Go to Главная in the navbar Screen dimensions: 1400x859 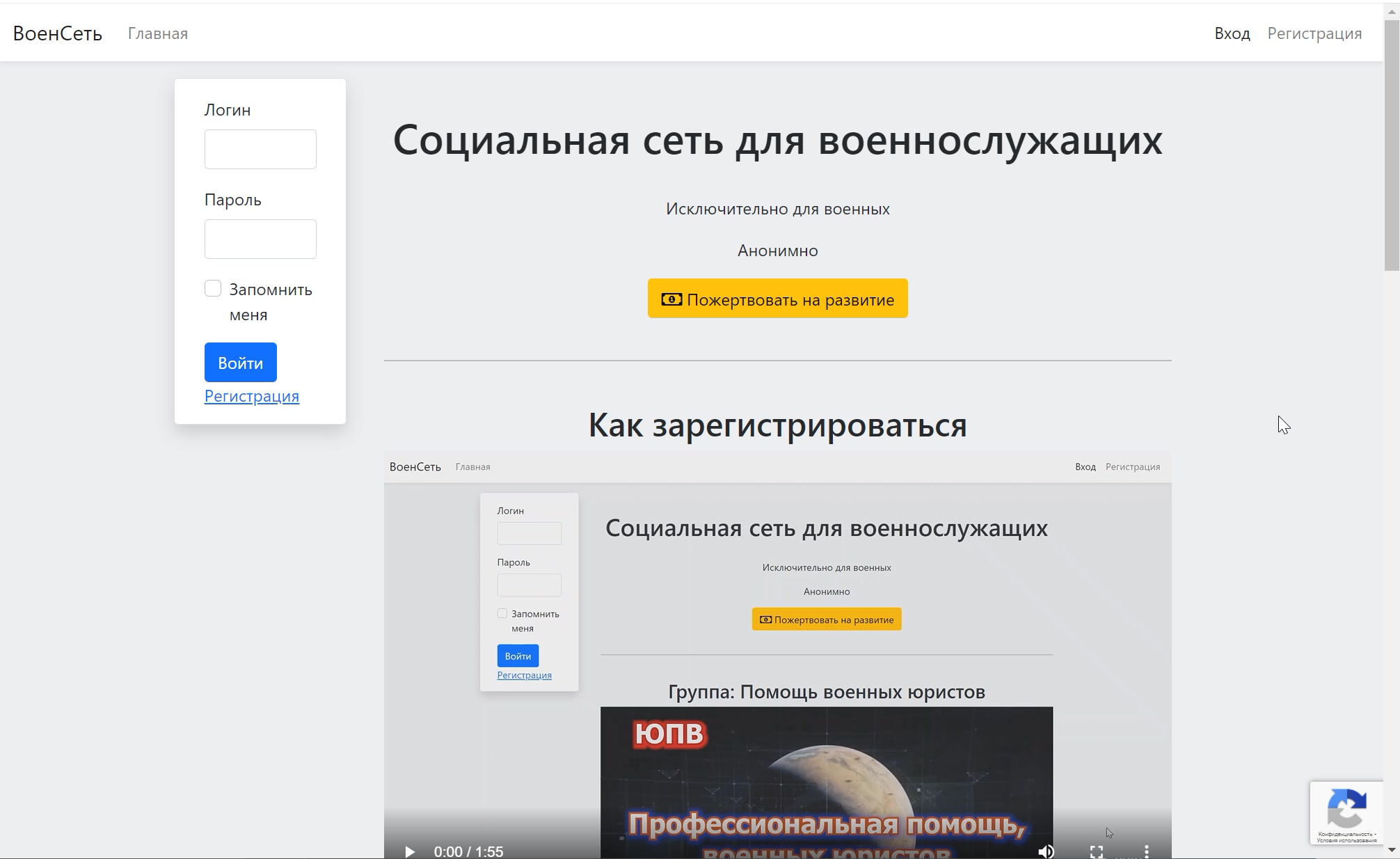(x=158, y=33)
